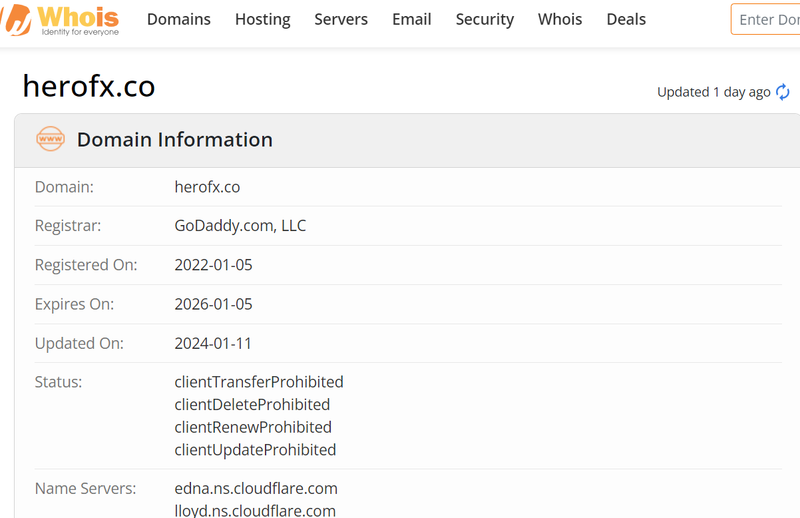
Task: Open the Email menu
Action: (412, 19)
